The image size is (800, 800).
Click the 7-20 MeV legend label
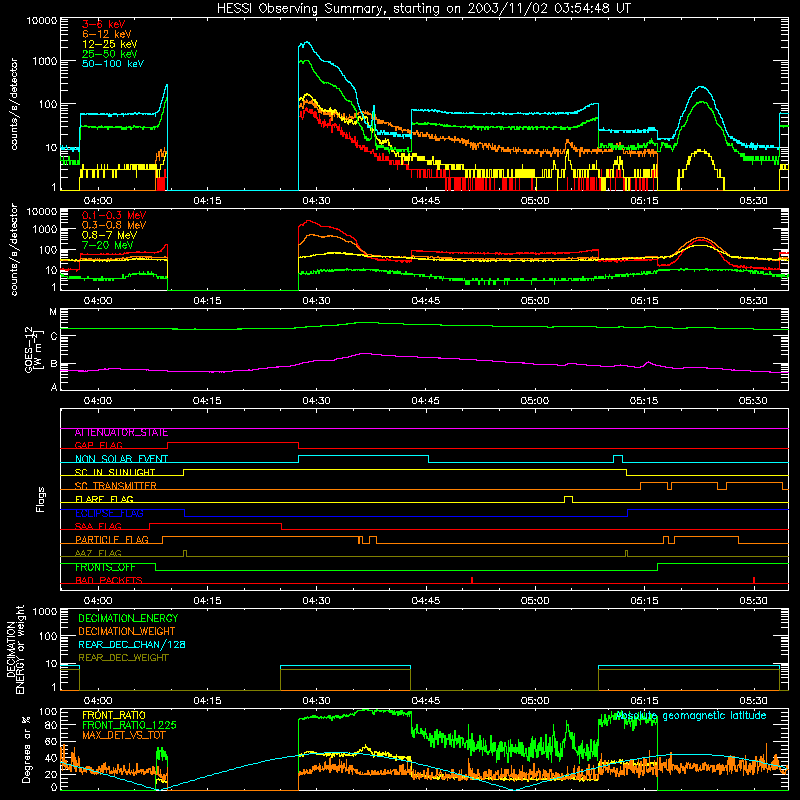coord(108,245)
